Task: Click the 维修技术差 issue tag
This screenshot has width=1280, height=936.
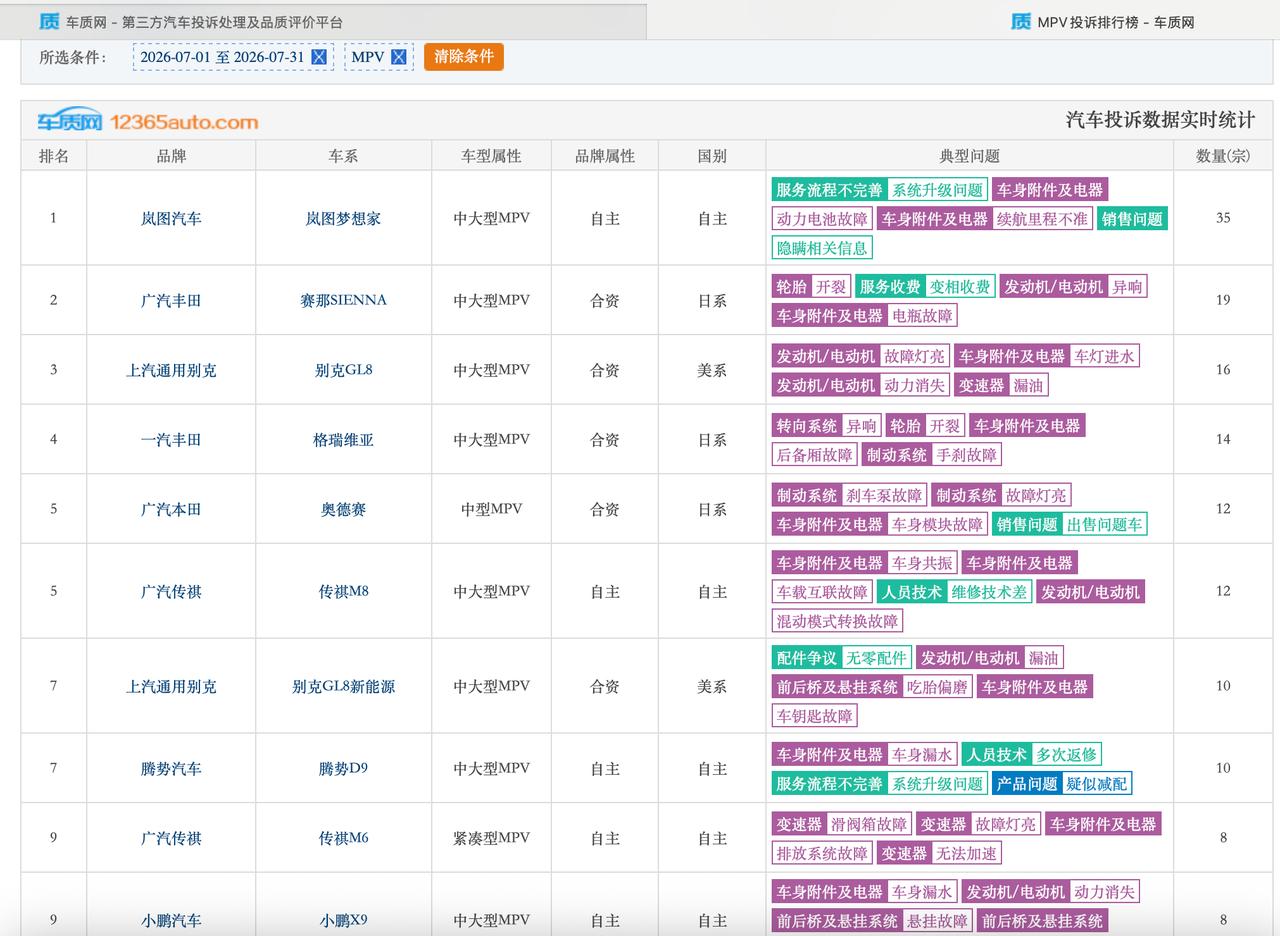Action: [x=988, y=592]
